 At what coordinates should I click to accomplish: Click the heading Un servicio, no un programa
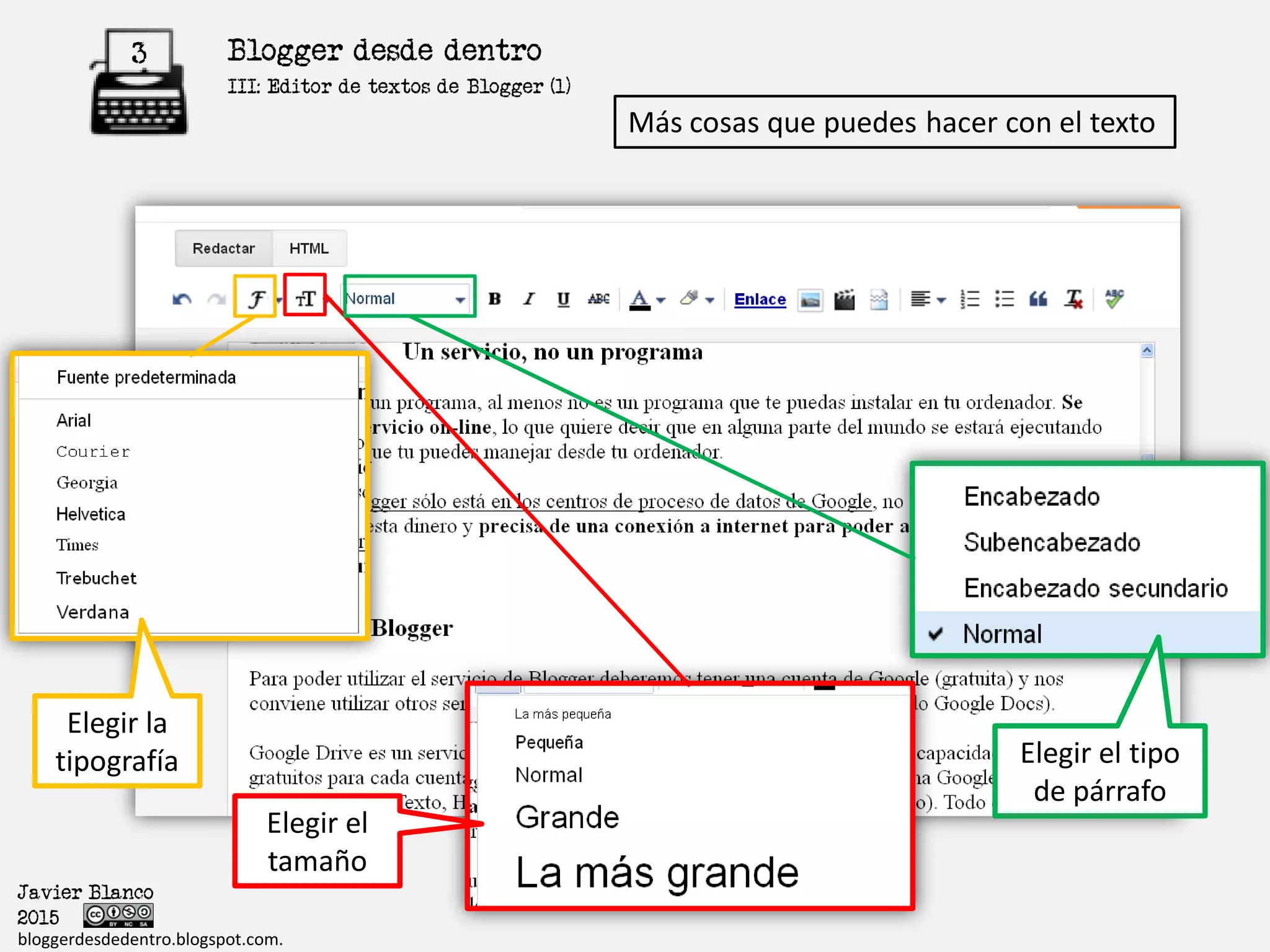point(553,352)
